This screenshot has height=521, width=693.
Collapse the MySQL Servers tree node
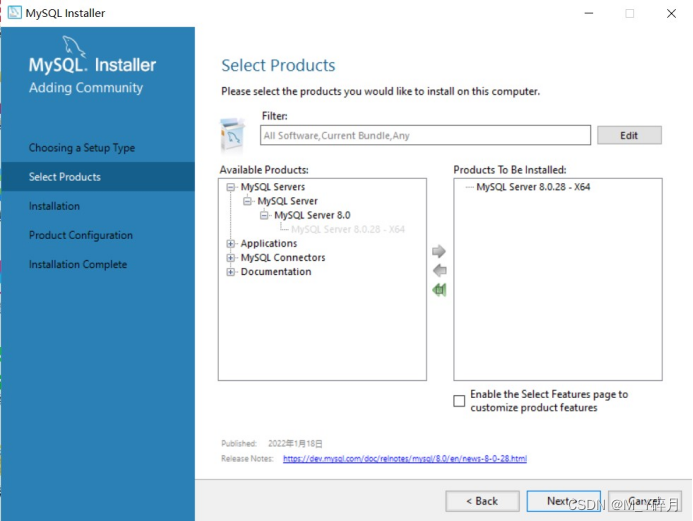click(230, 187)
